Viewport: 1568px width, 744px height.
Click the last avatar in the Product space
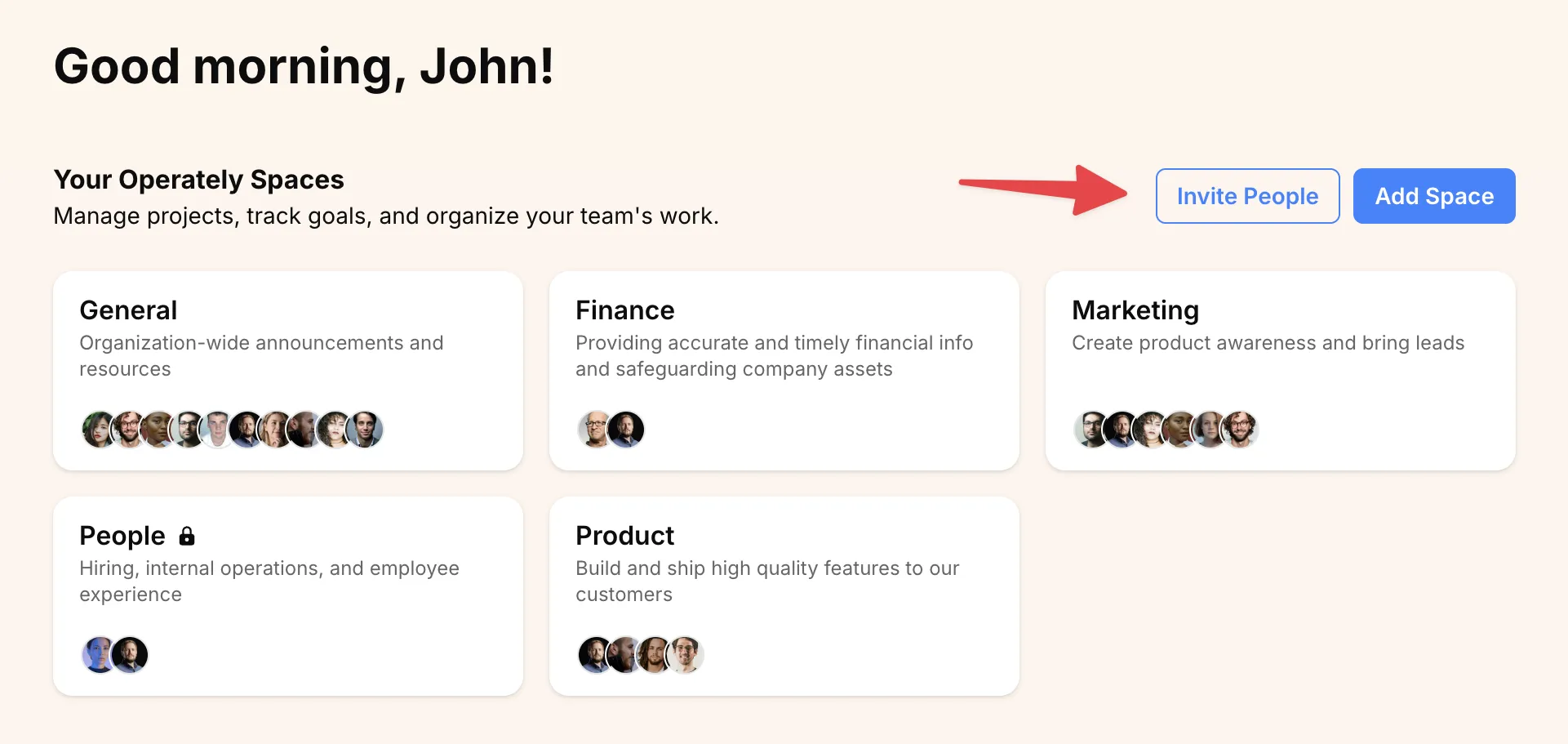686,654
